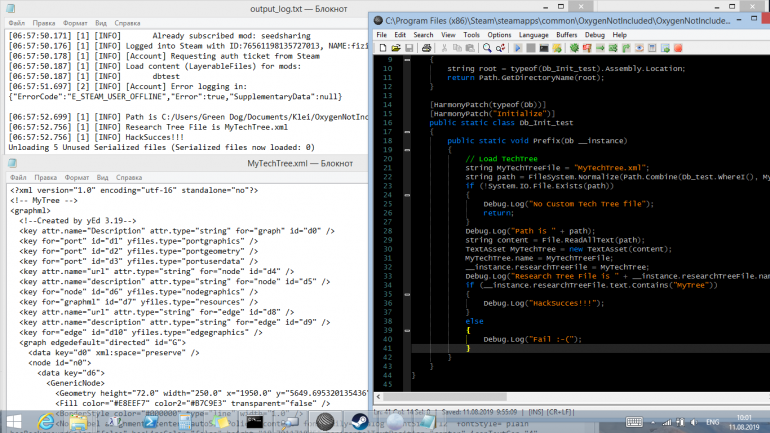Open the Steam taskbar icon
The image size is (770, 433).
pyautogui.click(x=359, y=422)
